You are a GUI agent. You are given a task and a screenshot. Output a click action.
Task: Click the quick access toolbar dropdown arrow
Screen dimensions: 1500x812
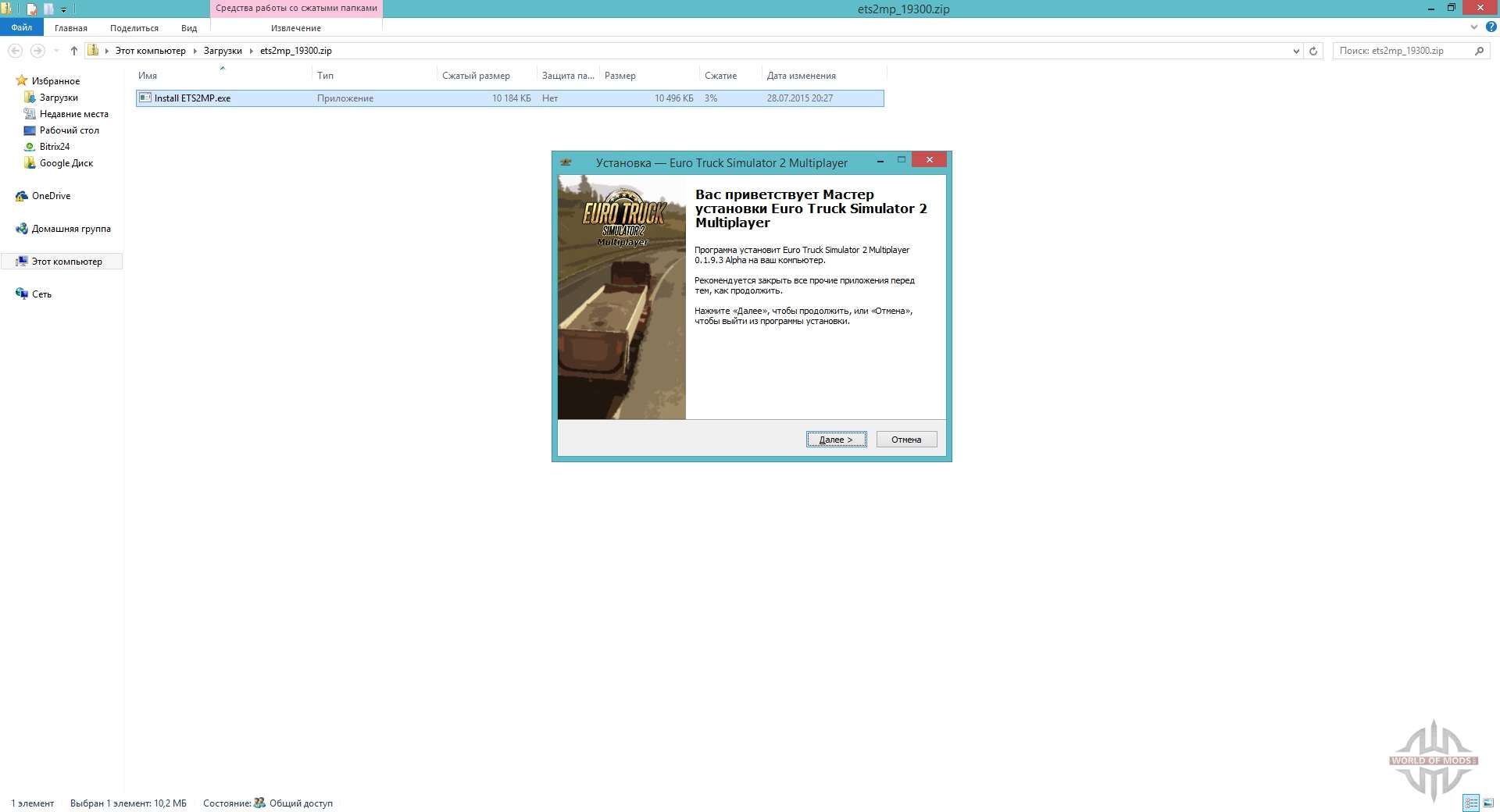[x=64, y=9]
